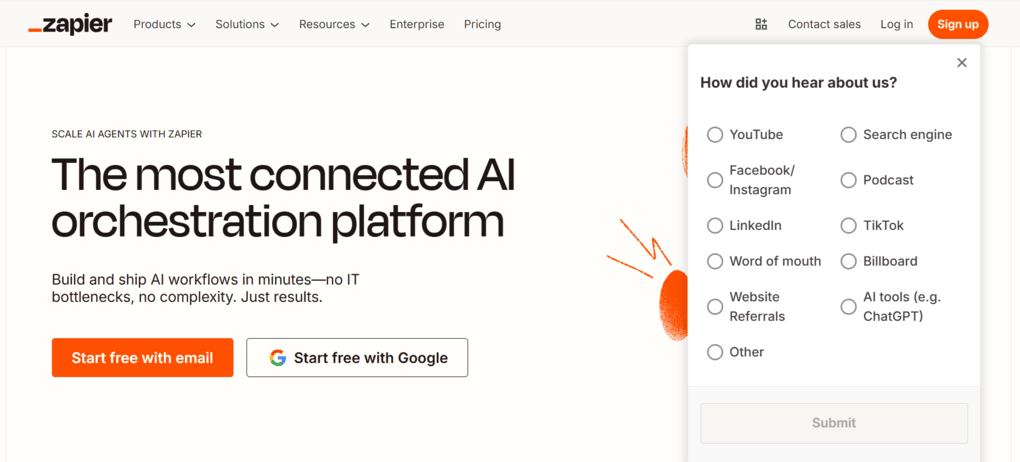Screen dimensions: 1020x462
Task: Click the Zapier logo
Action: (70, 24)
